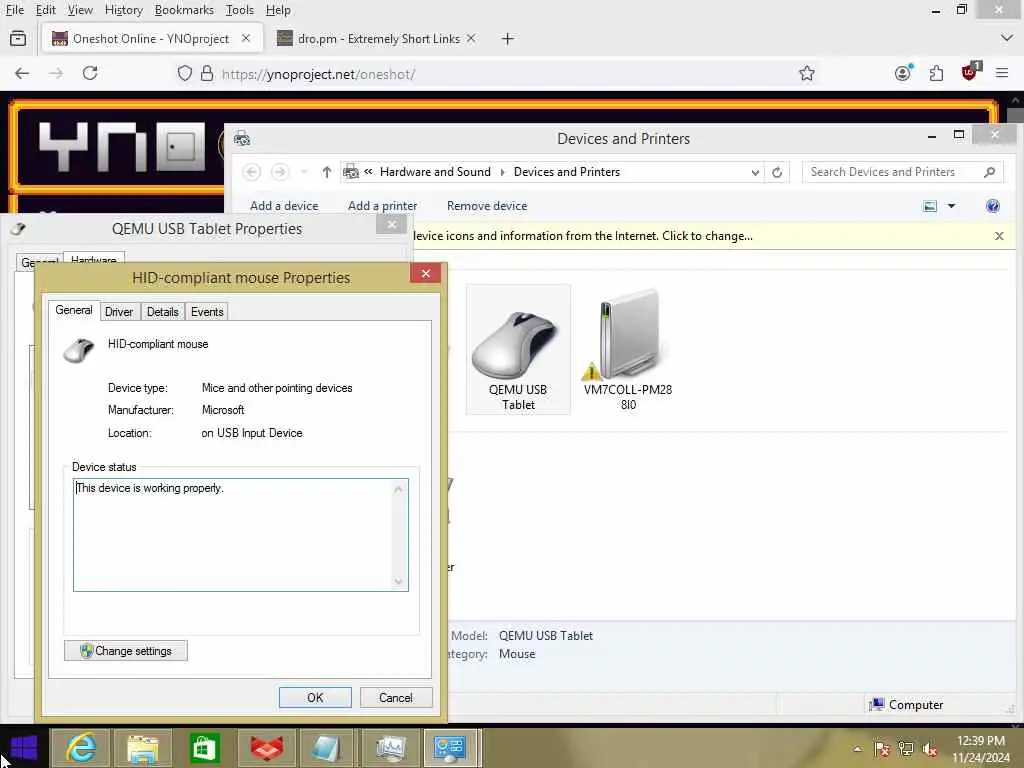Open the Devices and Printers taskbar button
Screen dimensions: 1024x768
click(451, 748)
